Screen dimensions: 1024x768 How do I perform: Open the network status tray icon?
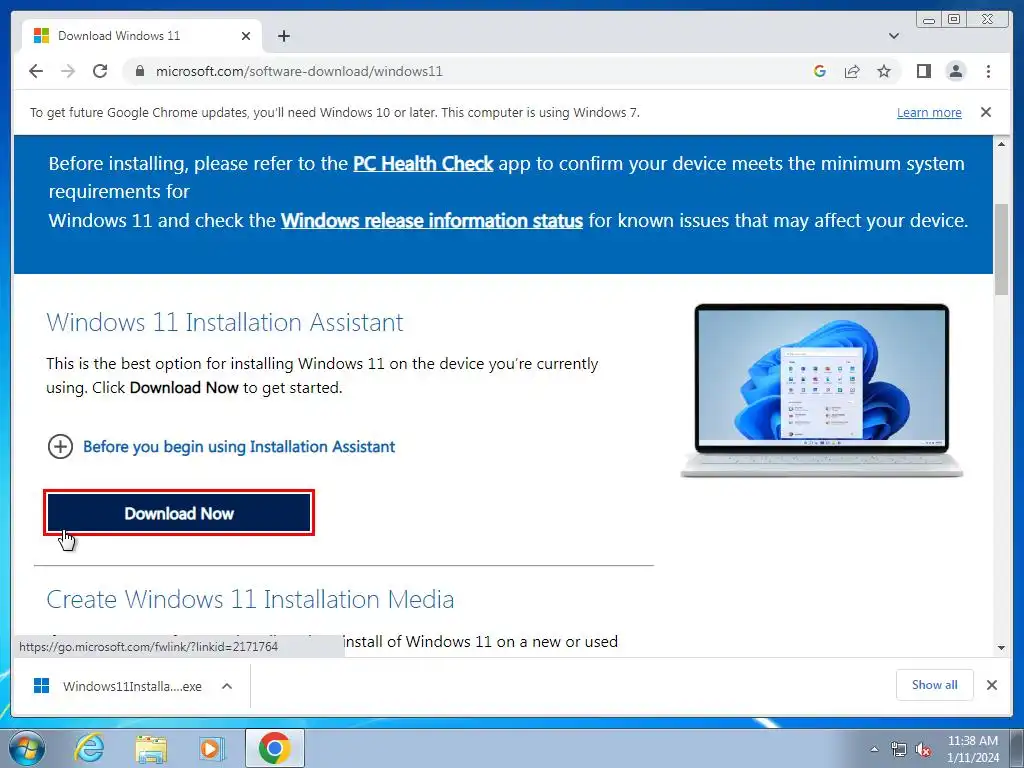pos(899,750)
